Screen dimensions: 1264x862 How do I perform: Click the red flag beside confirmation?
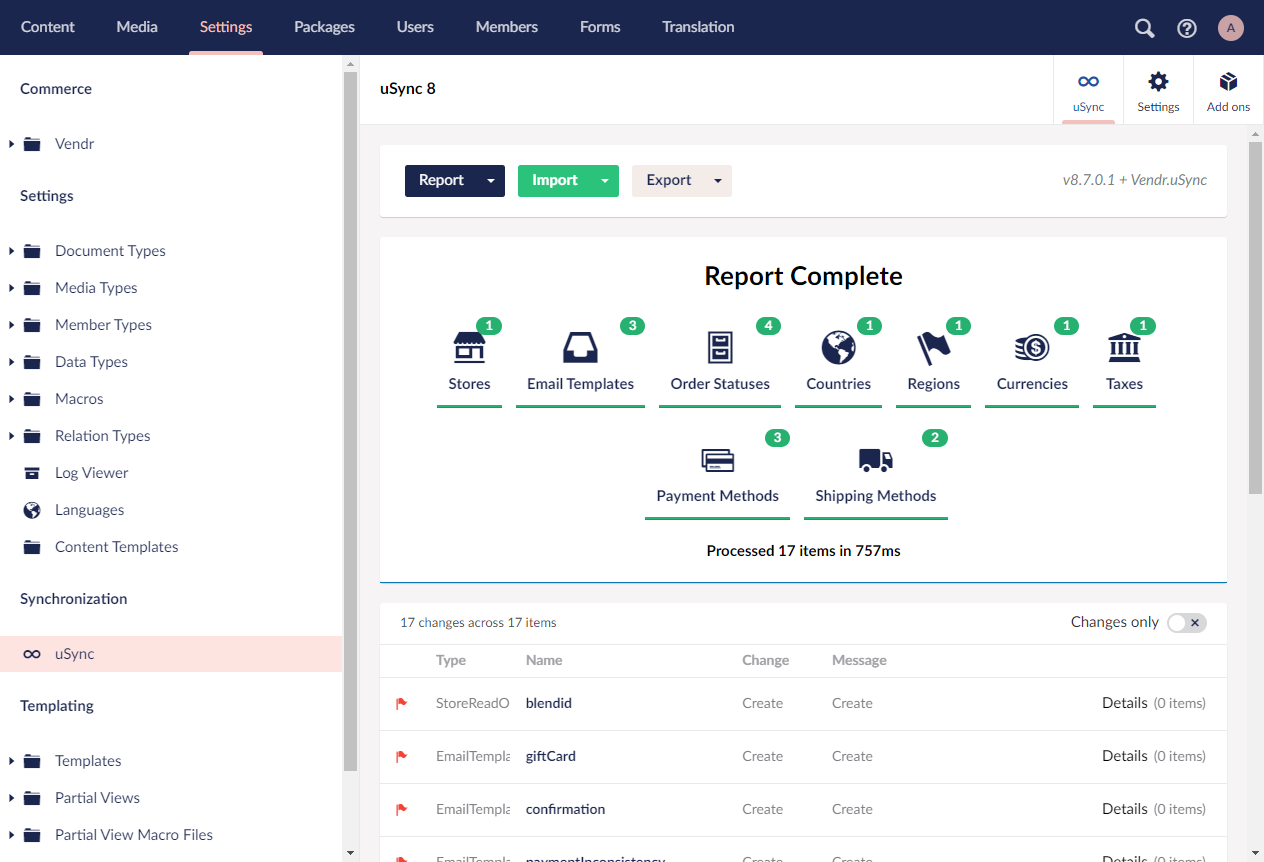401,809
